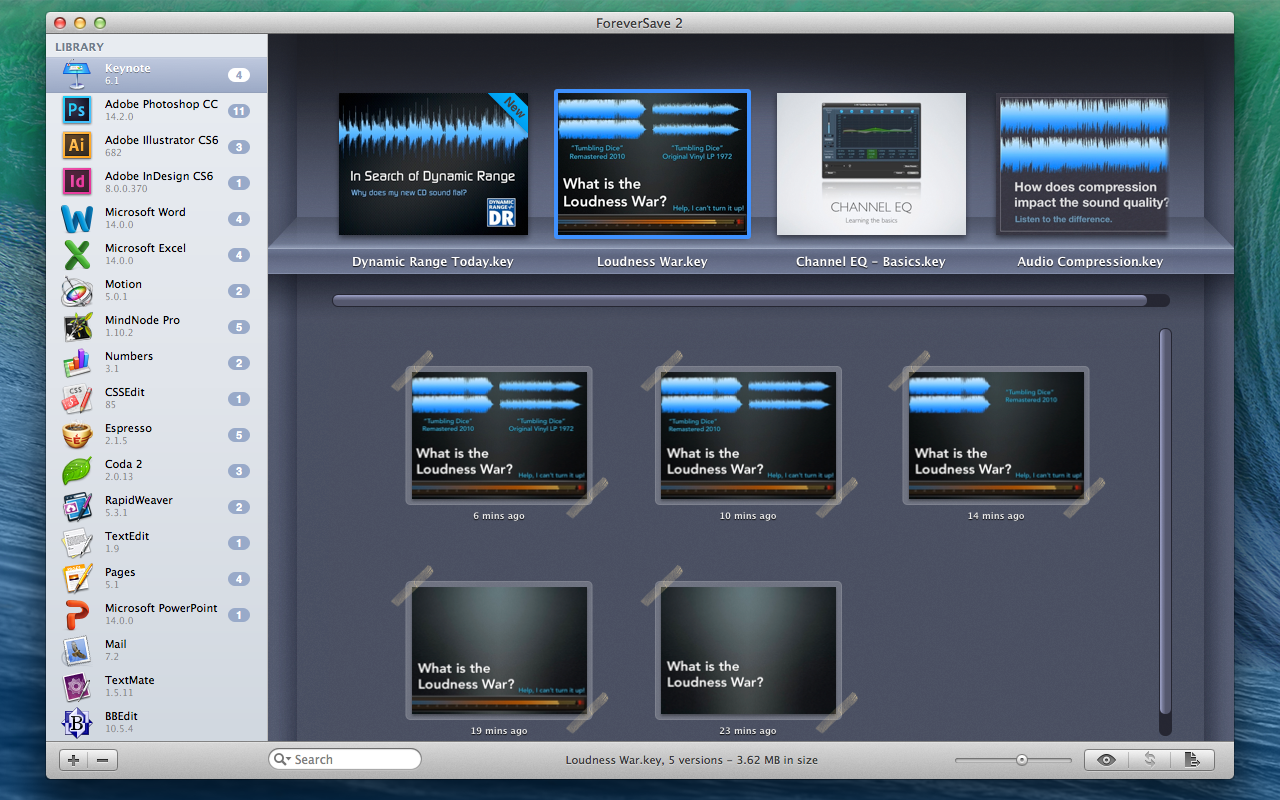Click the ForeverSave 2 window title

point(640,23)
